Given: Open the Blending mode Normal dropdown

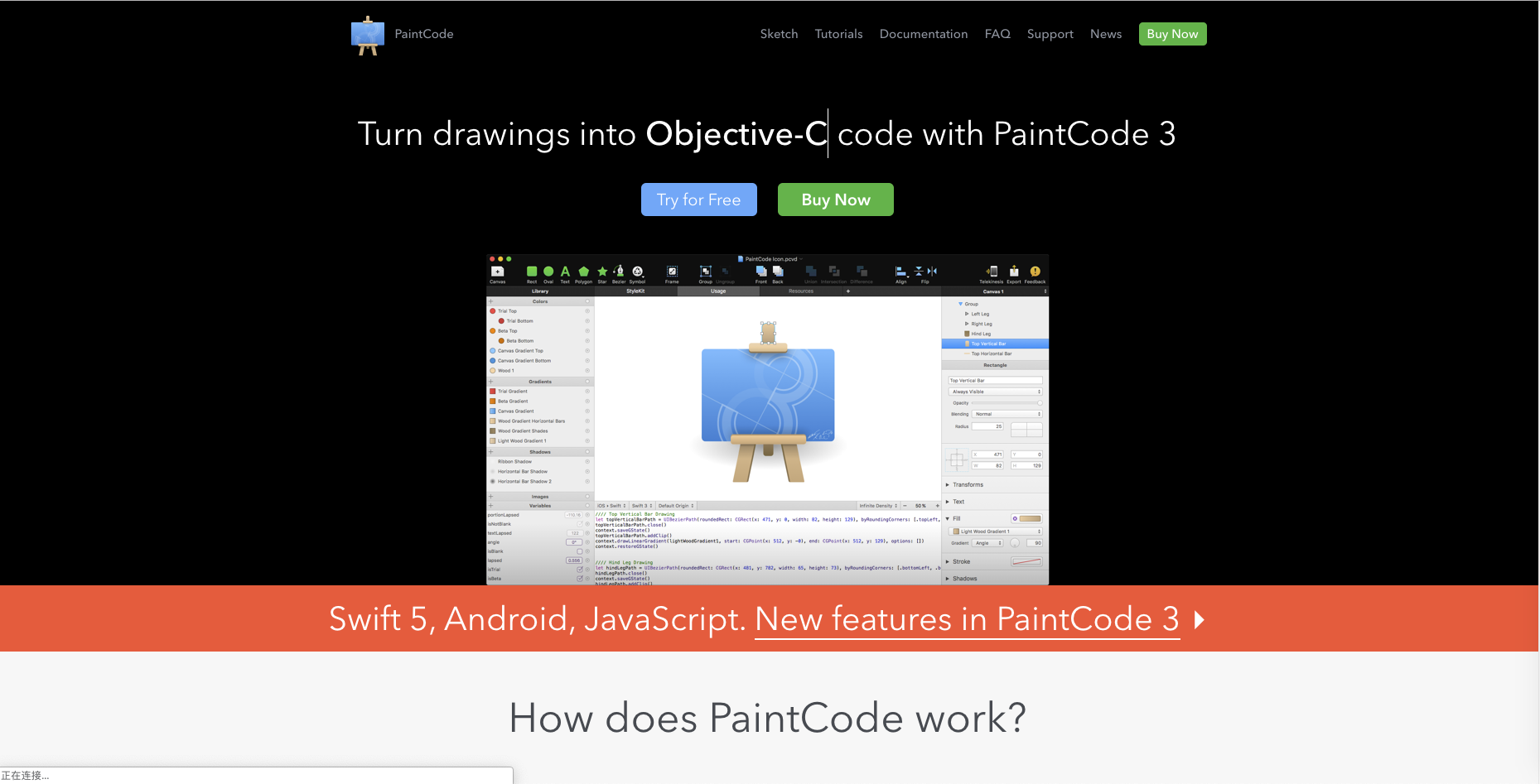Looking at the screenshot, I should pyautogui.click(x=1007, y=414).
